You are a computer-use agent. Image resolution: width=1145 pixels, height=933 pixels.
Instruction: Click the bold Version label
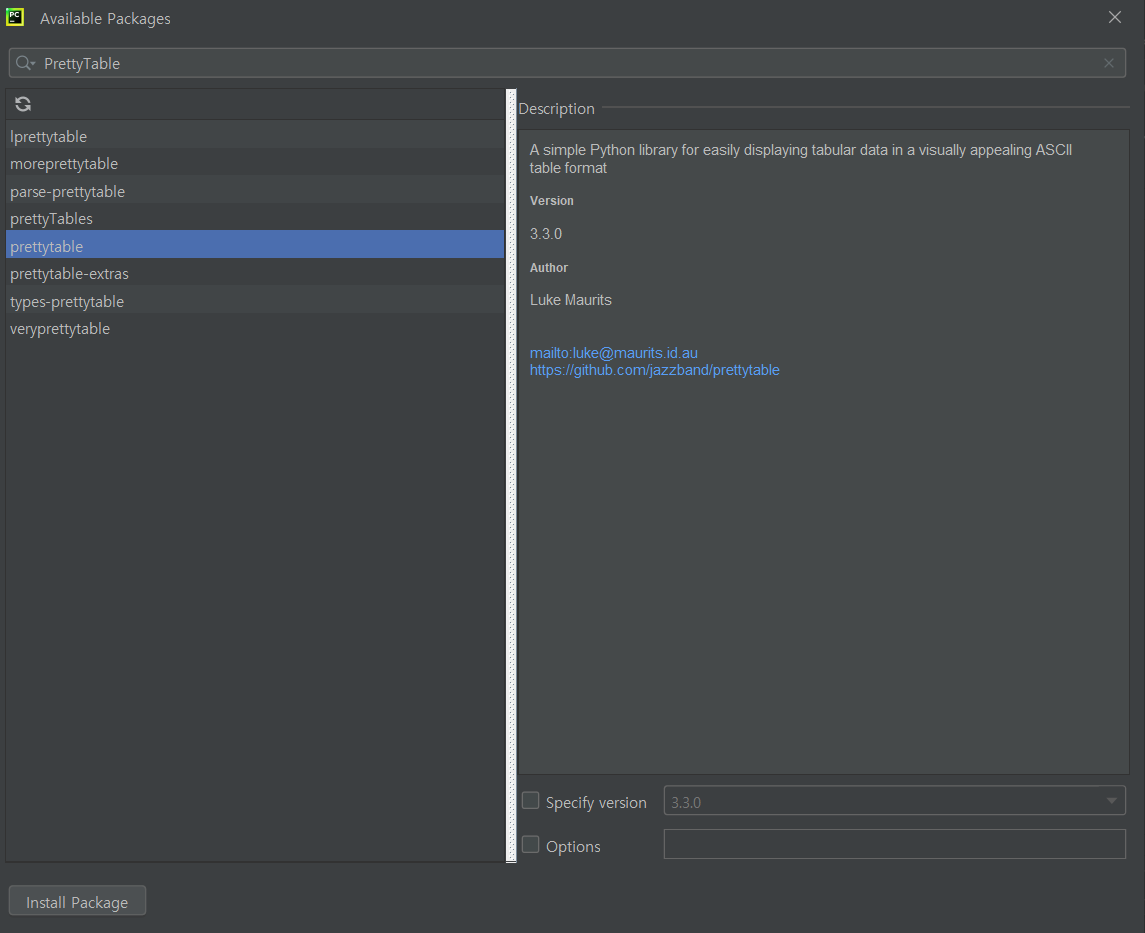pos(551,201)
